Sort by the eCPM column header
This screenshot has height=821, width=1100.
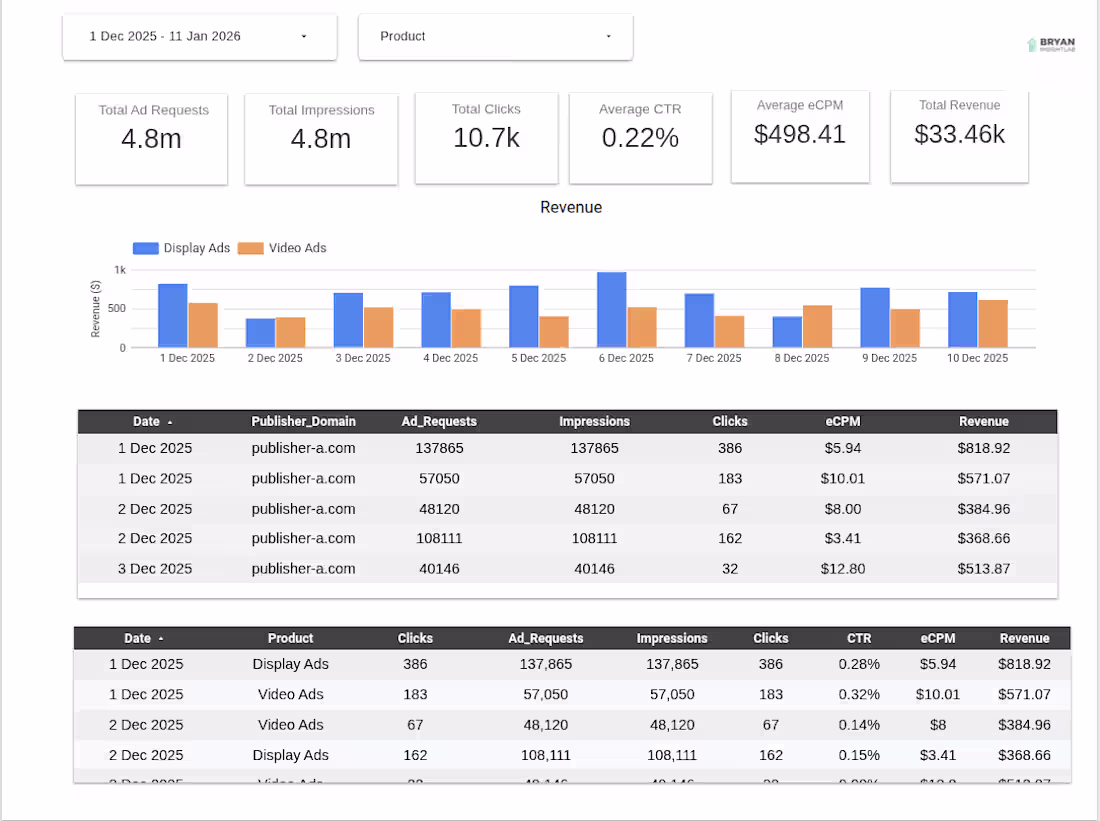pos(842,421)
